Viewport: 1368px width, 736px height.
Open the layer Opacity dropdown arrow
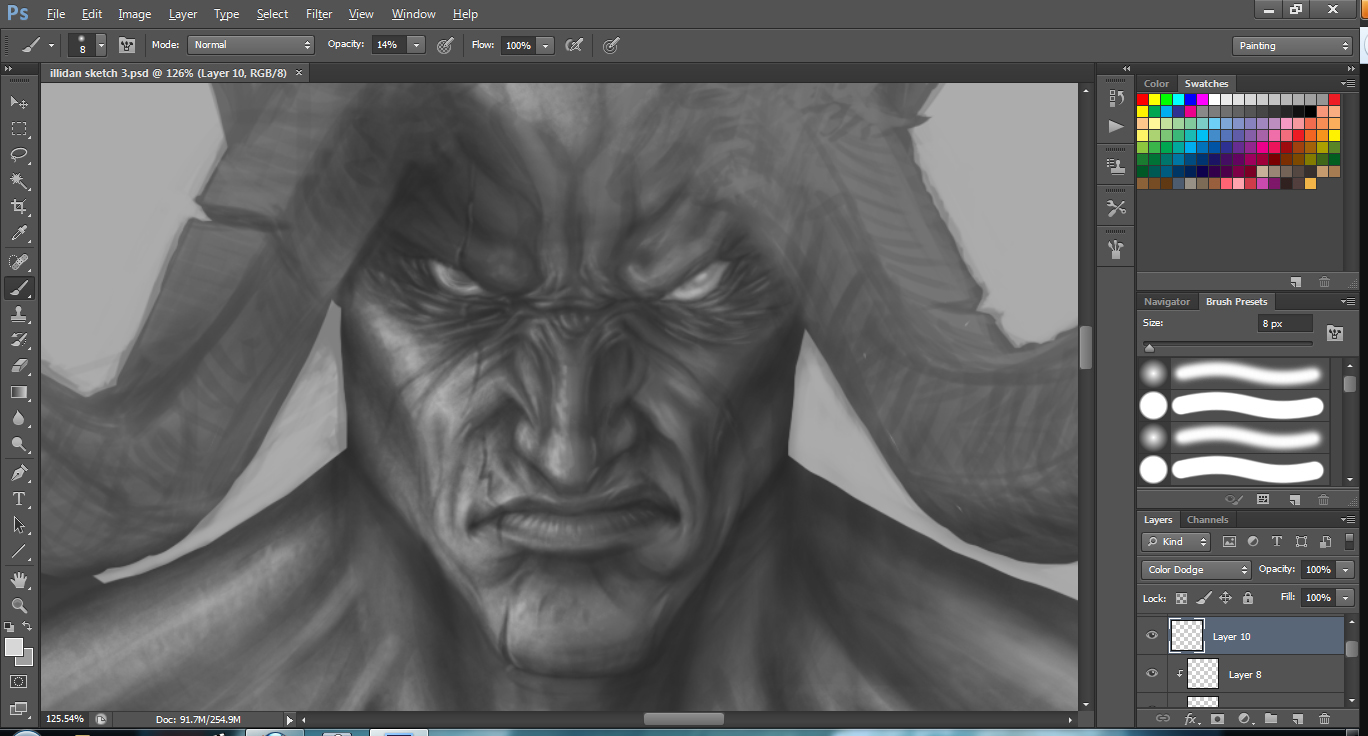1344,570
